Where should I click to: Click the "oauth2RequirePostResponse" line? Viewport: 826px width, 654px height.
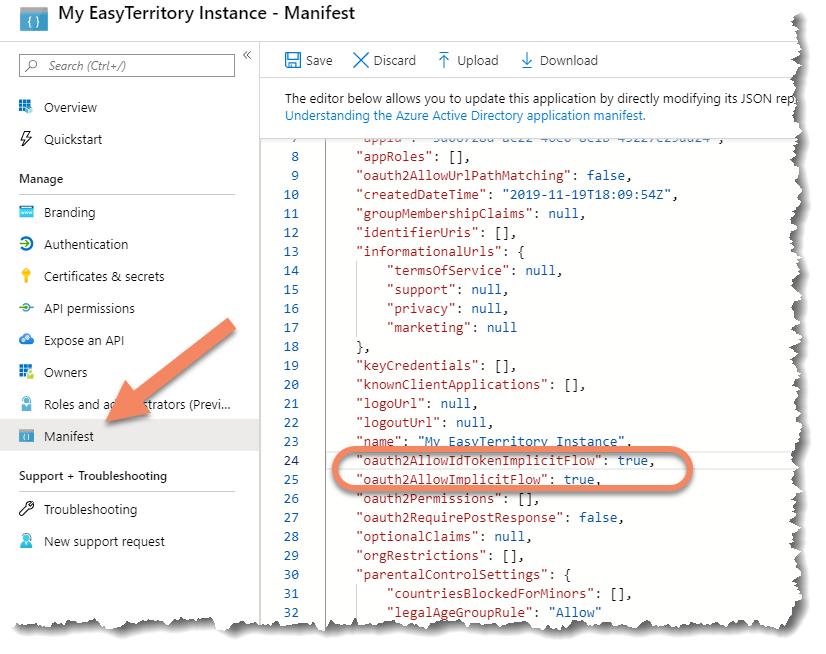point(490,518)
